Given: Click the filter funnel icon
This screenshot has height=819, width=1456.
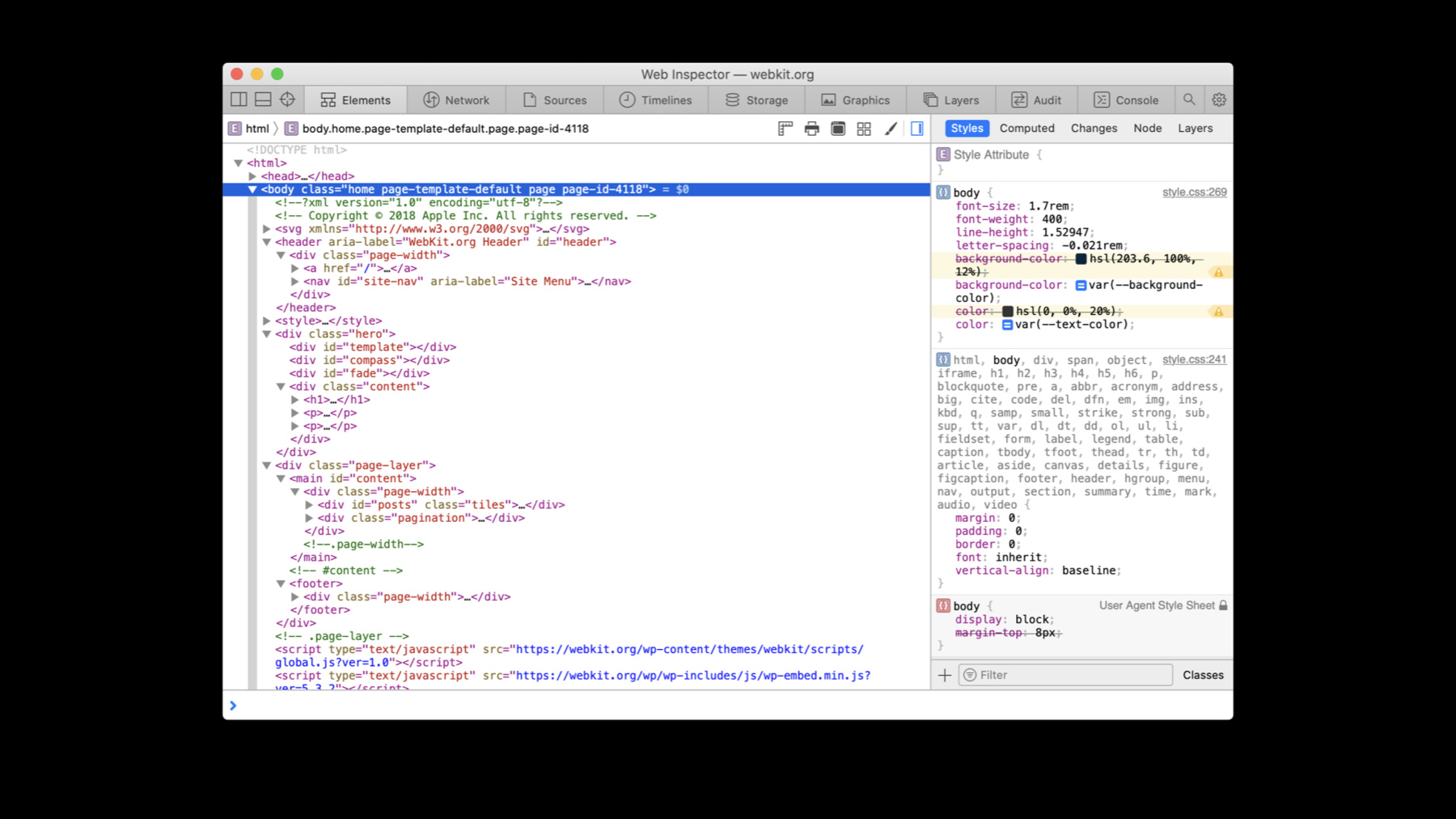Looking at the screenshot, I should click(x=970, y=675).
